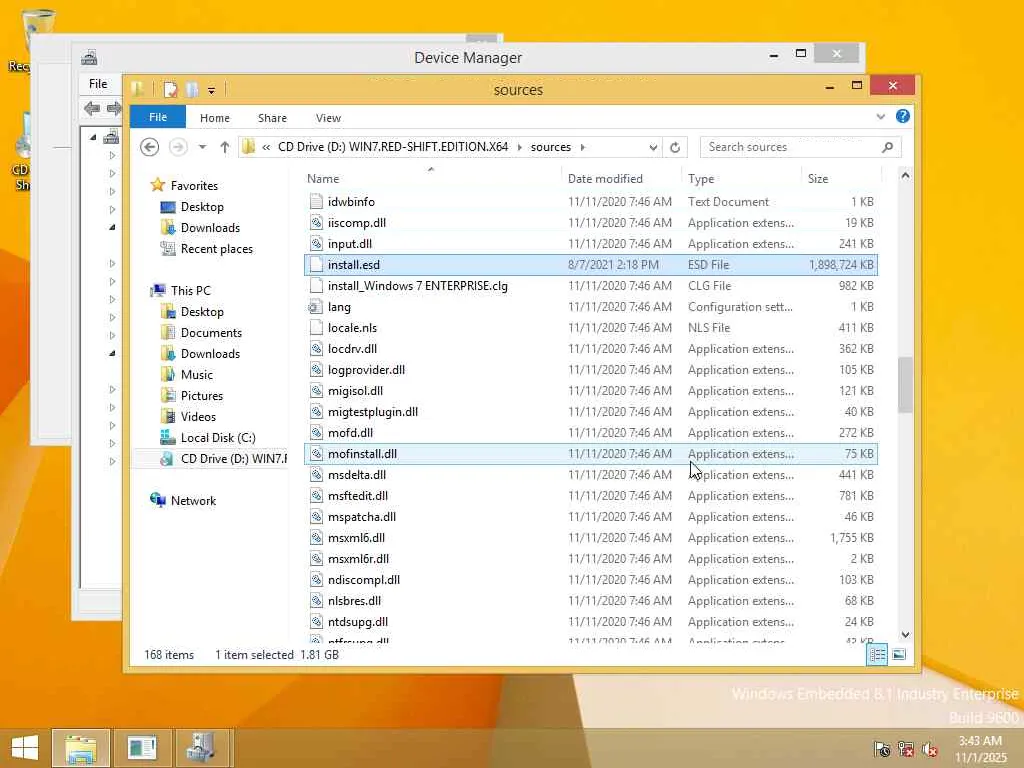
Task: Expand the ribbon with chevron
Action: point(880,116)
